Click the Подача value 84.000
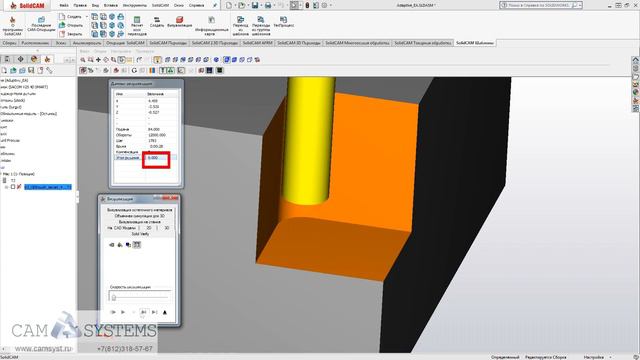Image resolution: width=640 pixels, height=360 pixels. pyautogui.click(x=154, y=129)
